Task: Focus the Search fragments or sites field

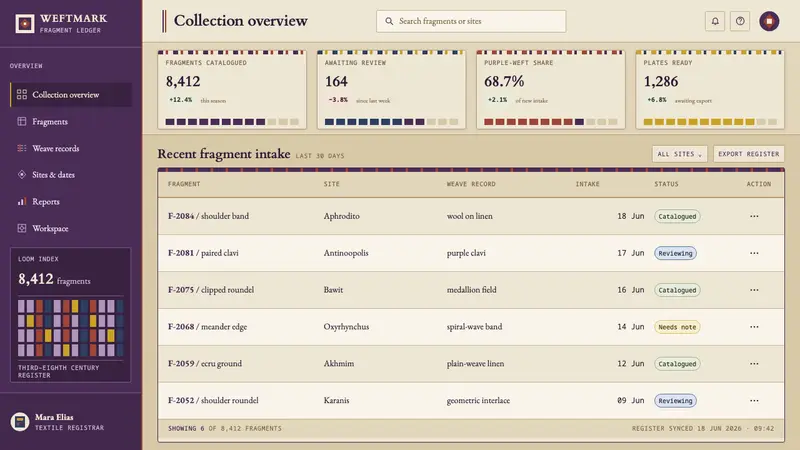Action: [471, 21]
